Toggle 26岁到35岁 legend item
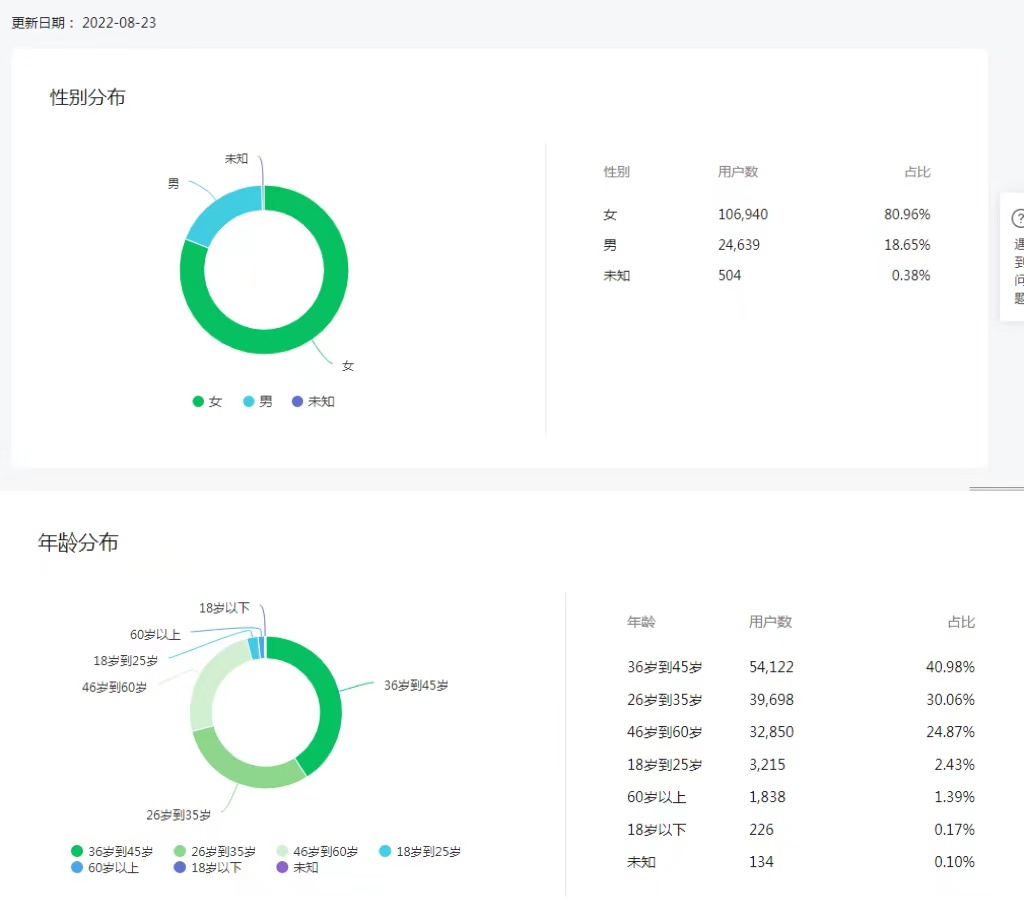This screenshot has height=921, width=1024. coord(215,852)
